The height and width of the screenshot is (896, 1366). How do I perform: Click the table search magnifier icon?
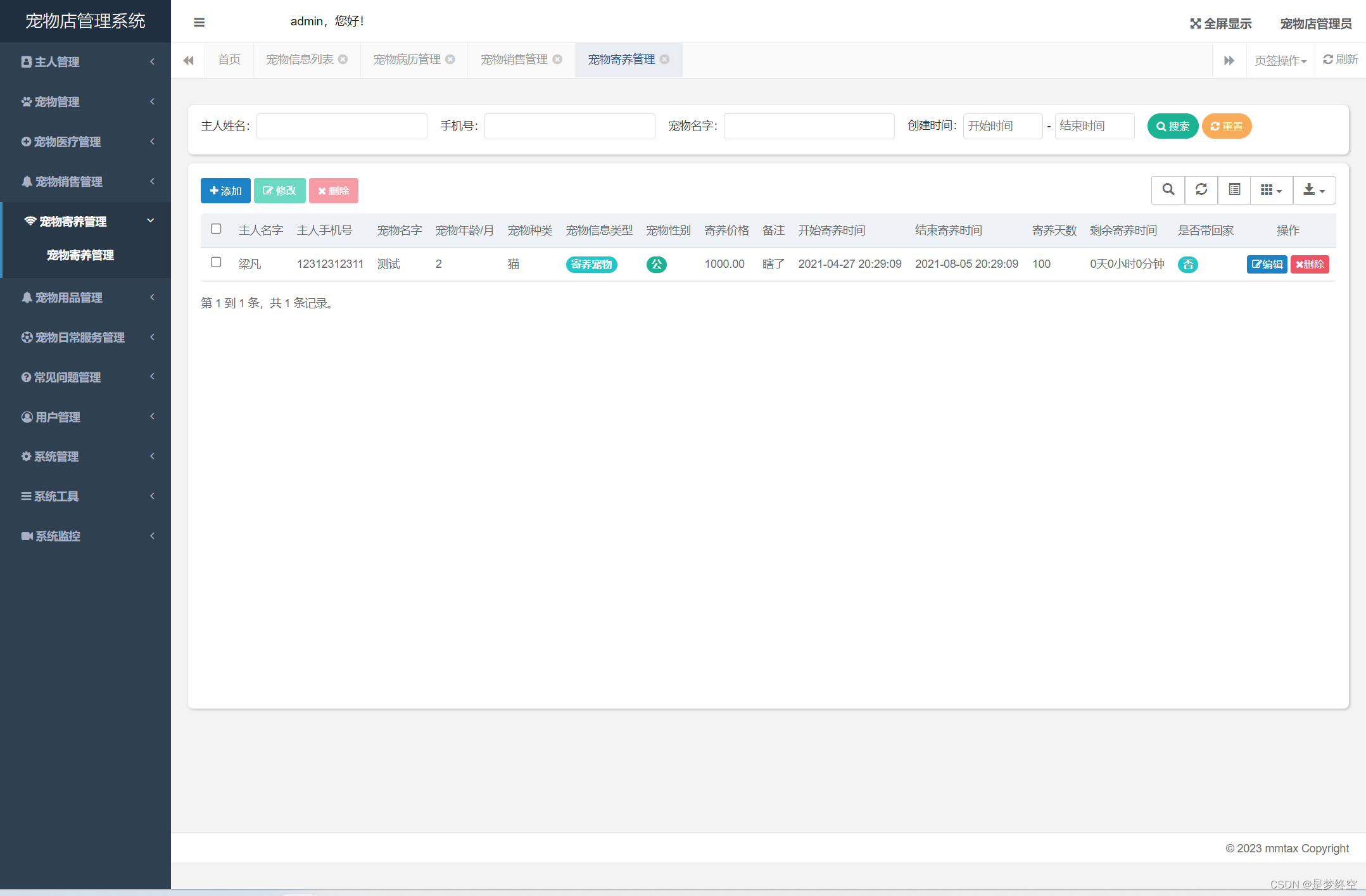click(x=1168, y=189)
